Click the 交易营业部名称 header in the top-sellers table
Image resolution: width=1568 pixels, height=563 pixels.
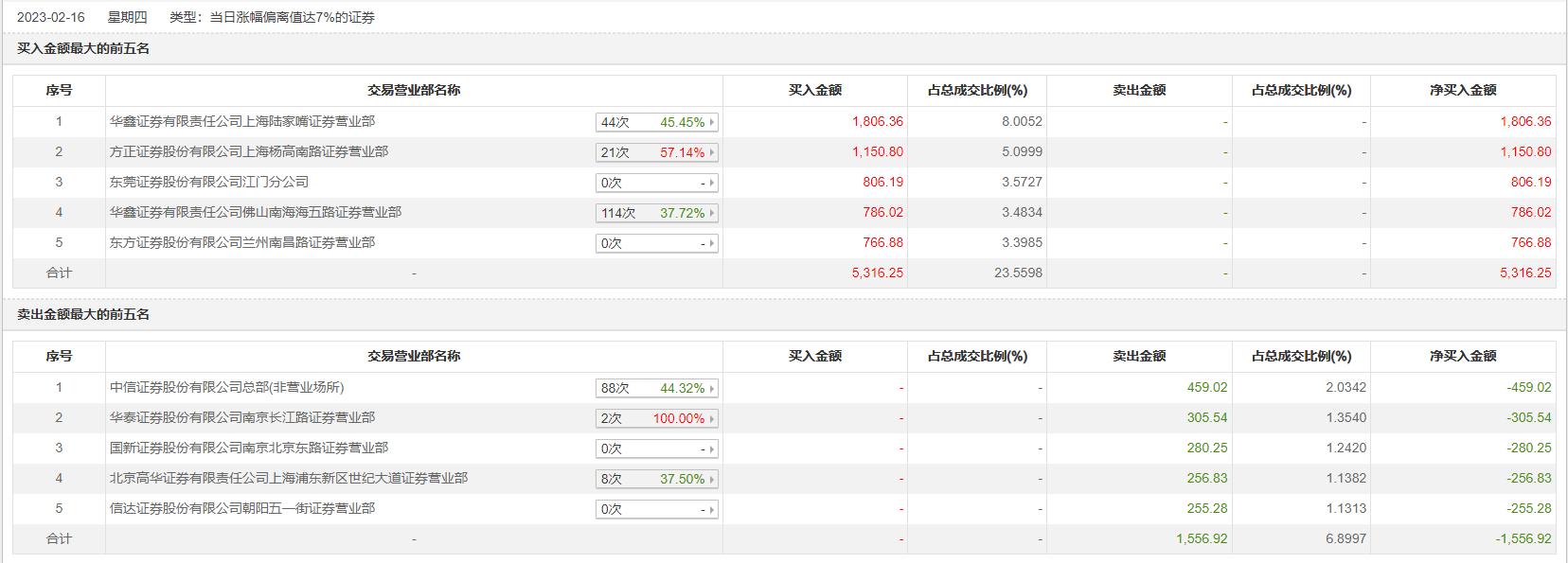pos(414,356)
